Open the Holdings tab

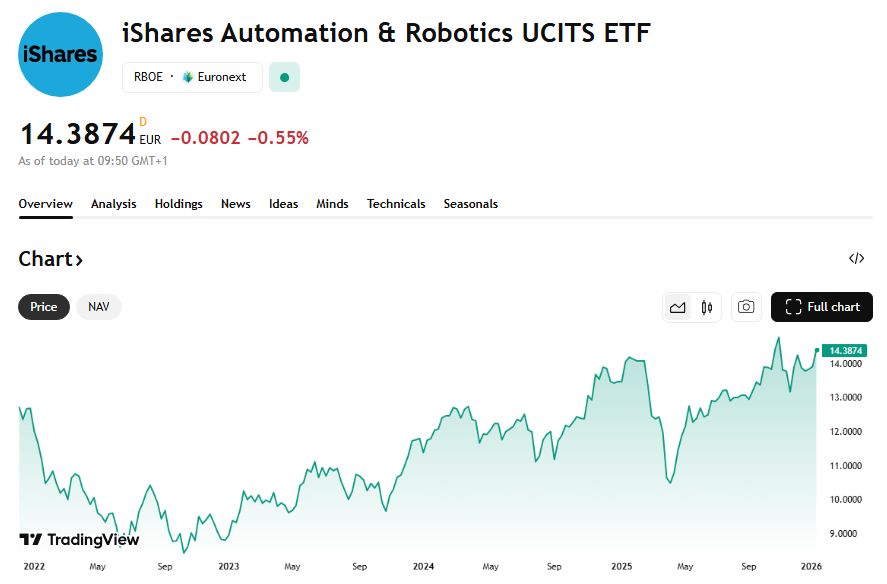(x=178, y=204)
